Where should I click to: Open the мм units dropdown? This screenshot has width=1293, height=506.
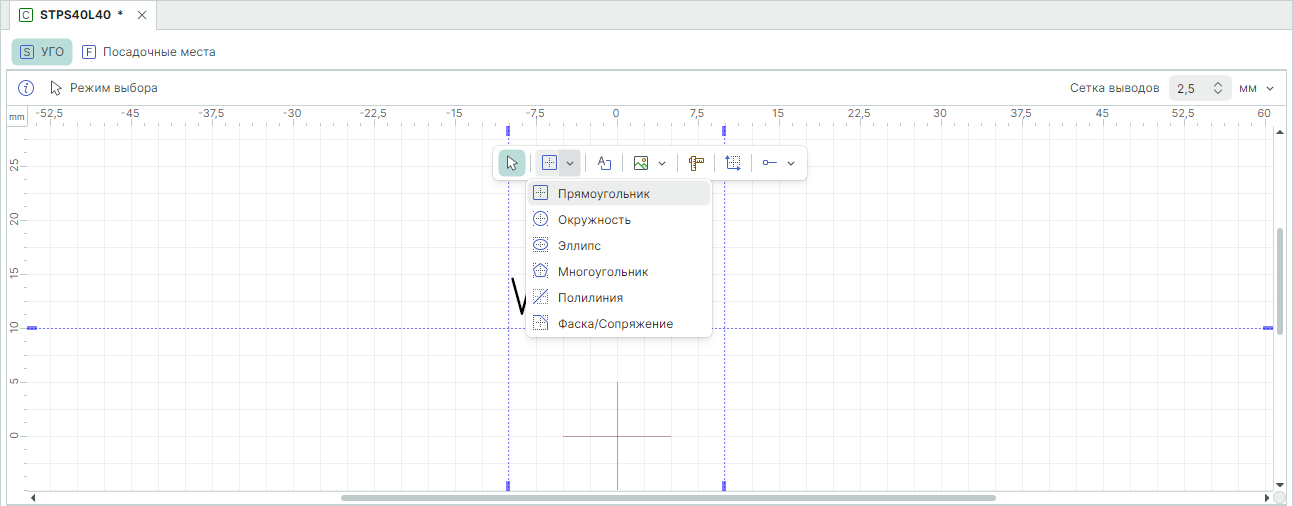click(1256, 88)
